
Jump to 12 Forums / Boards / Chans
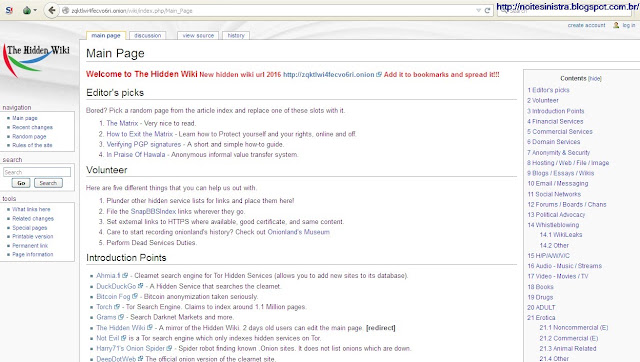coord(567,204)
